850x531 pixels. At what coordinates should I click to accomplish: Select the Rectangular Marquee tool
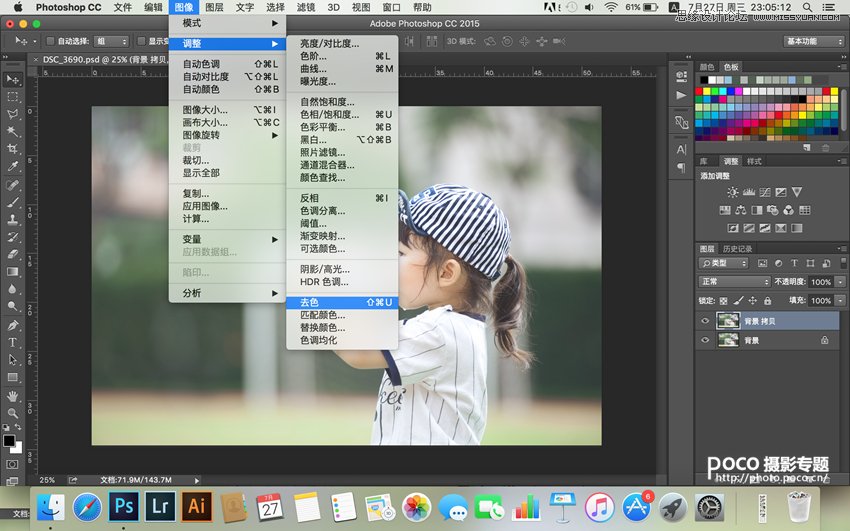[x=12, y=97]
